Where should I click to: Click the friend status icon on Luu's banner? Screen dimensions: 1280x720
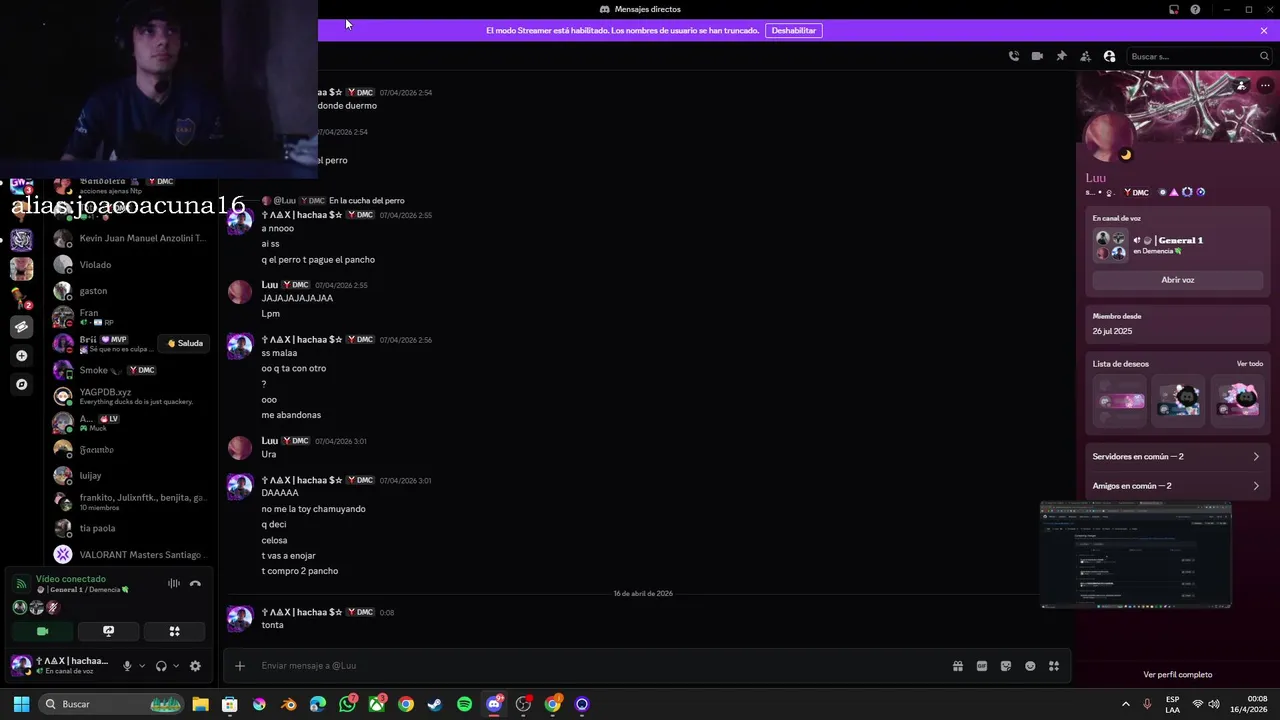pos(1242,86)
